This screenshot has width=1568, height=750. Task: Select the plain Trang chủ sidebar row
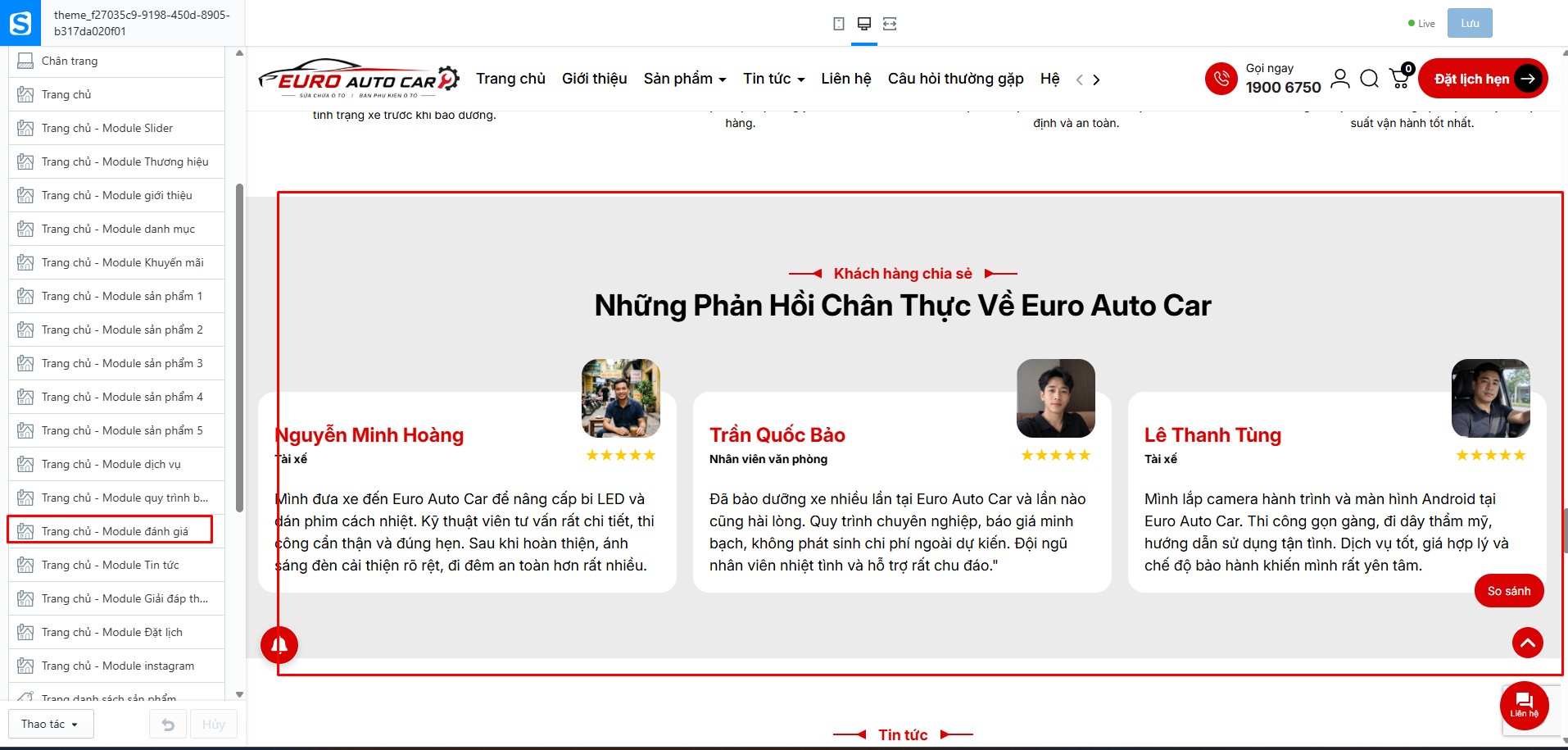point(116,94)
